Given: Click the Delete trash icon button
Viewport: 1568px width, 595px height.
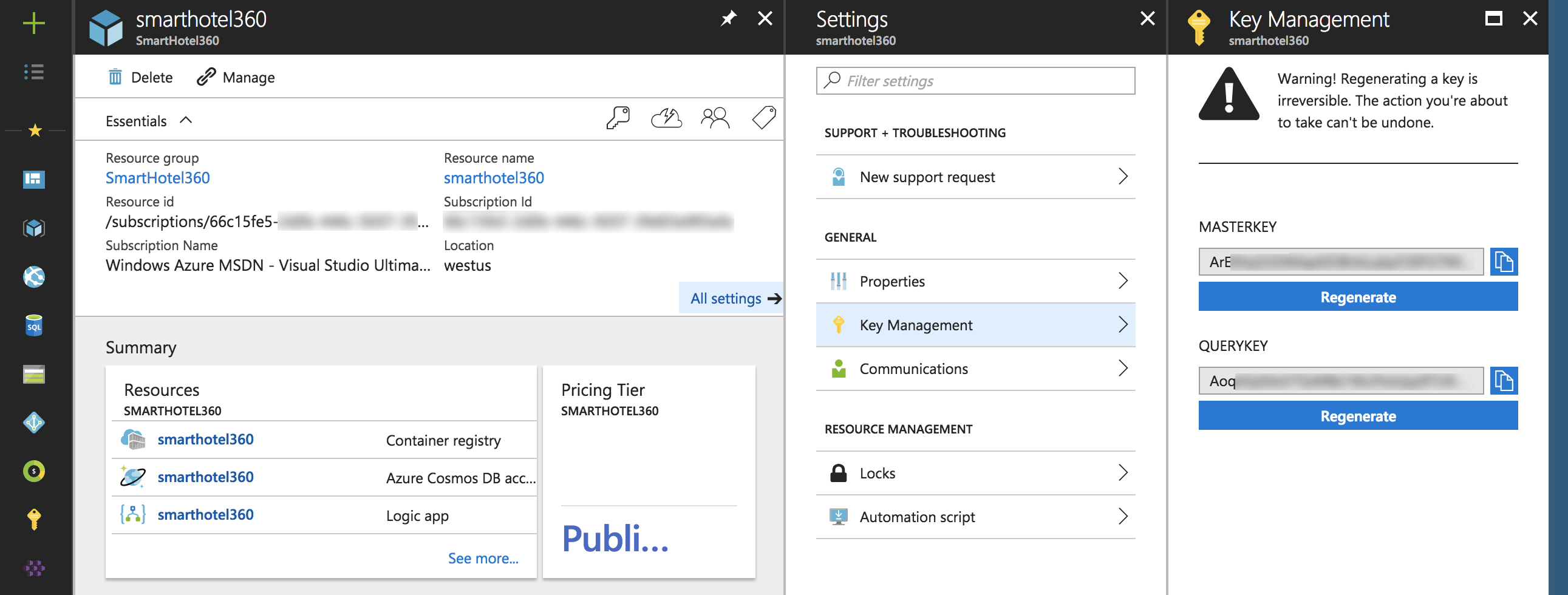Looking at the screenshot, I should click(x=140, y=77).
